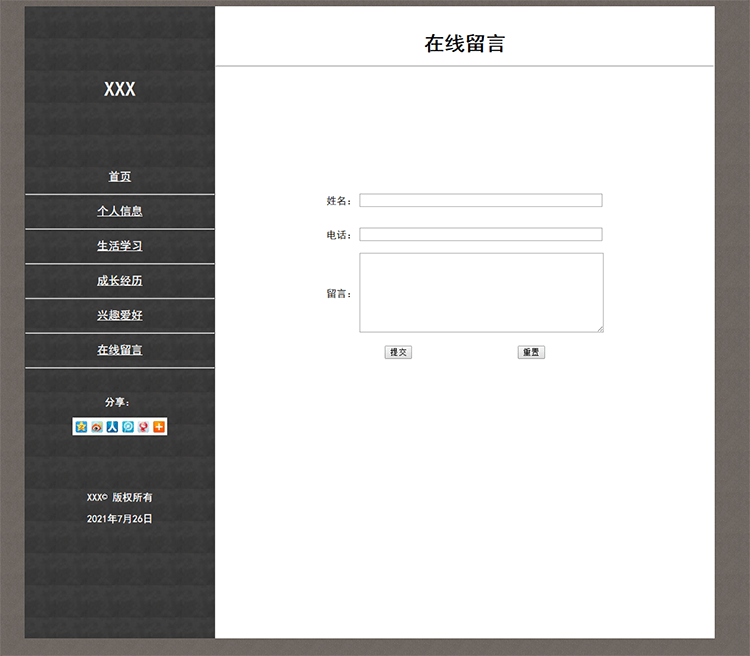
Task: Share via the red figure icon
Action: tap(143, 426)
